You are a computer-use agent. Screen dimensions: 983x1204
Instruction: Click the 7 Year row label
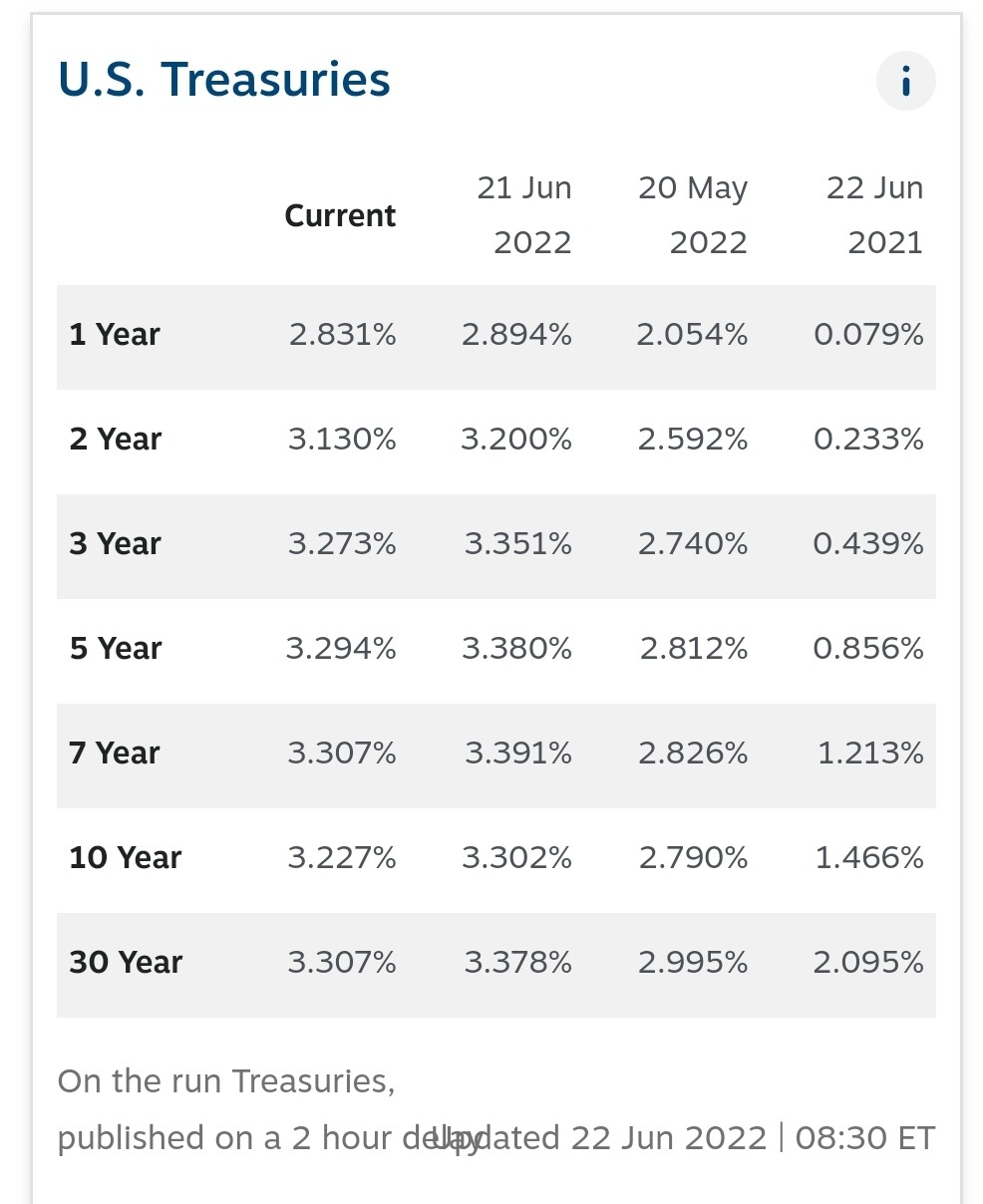tap(115, 753)
